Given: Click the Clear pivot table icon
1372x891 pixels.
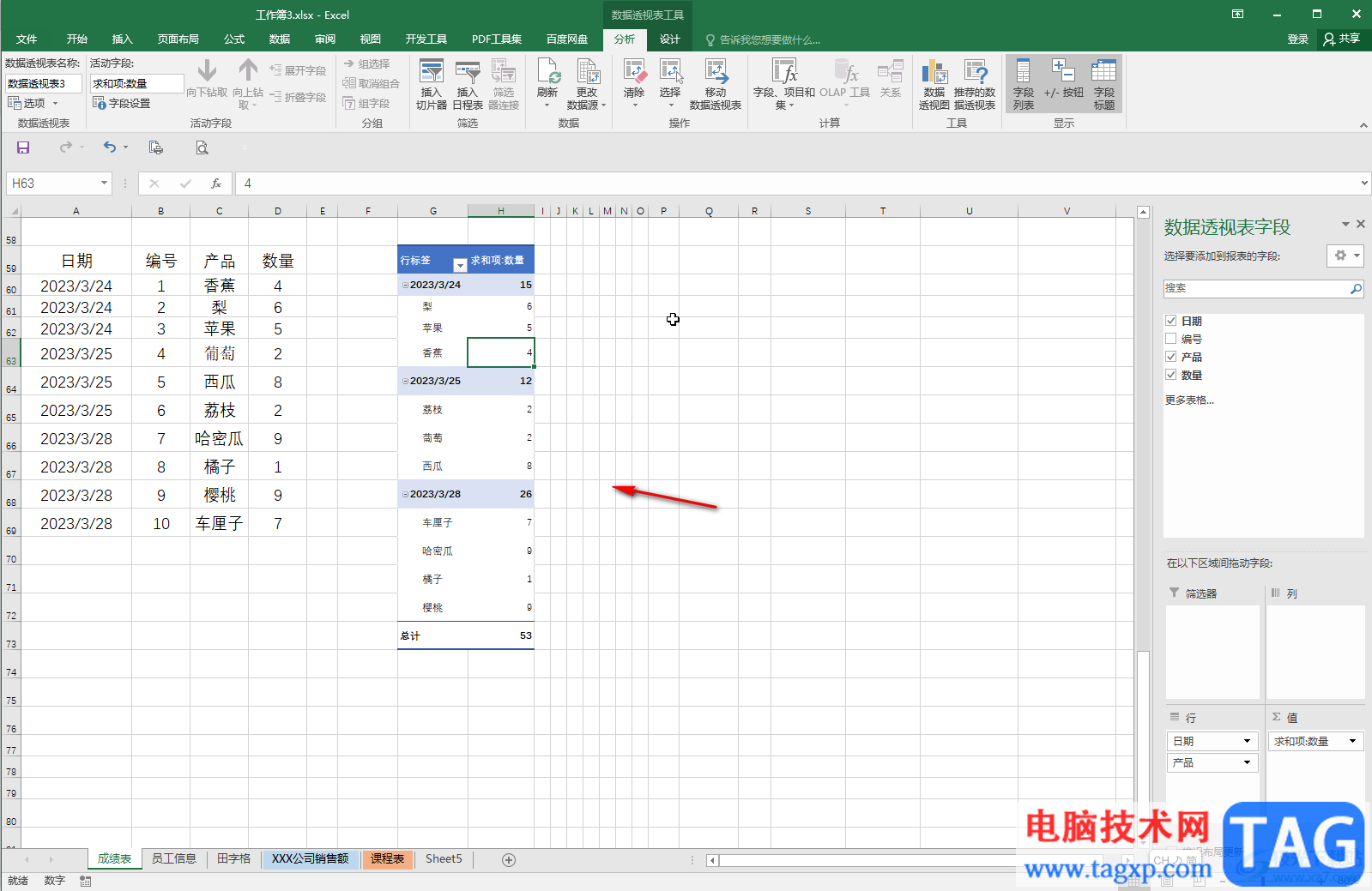Looking at the screenshot, I should point(634,84).
